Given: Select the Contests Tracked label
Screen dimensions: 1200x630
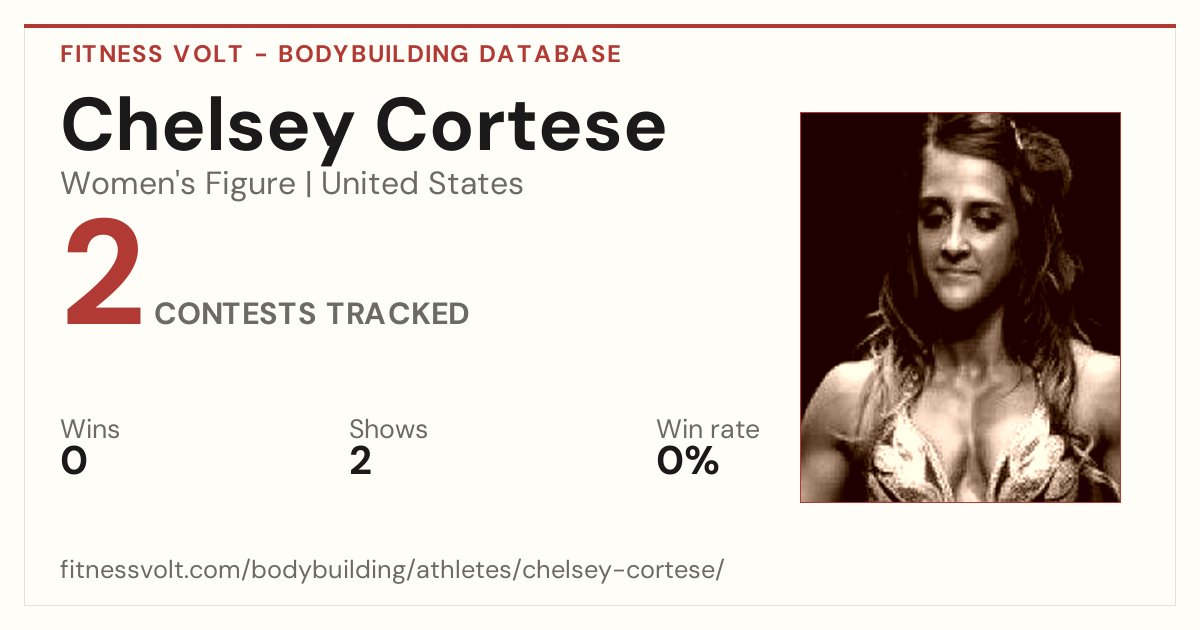Looking at the screenshot, I should click(312, 314).
